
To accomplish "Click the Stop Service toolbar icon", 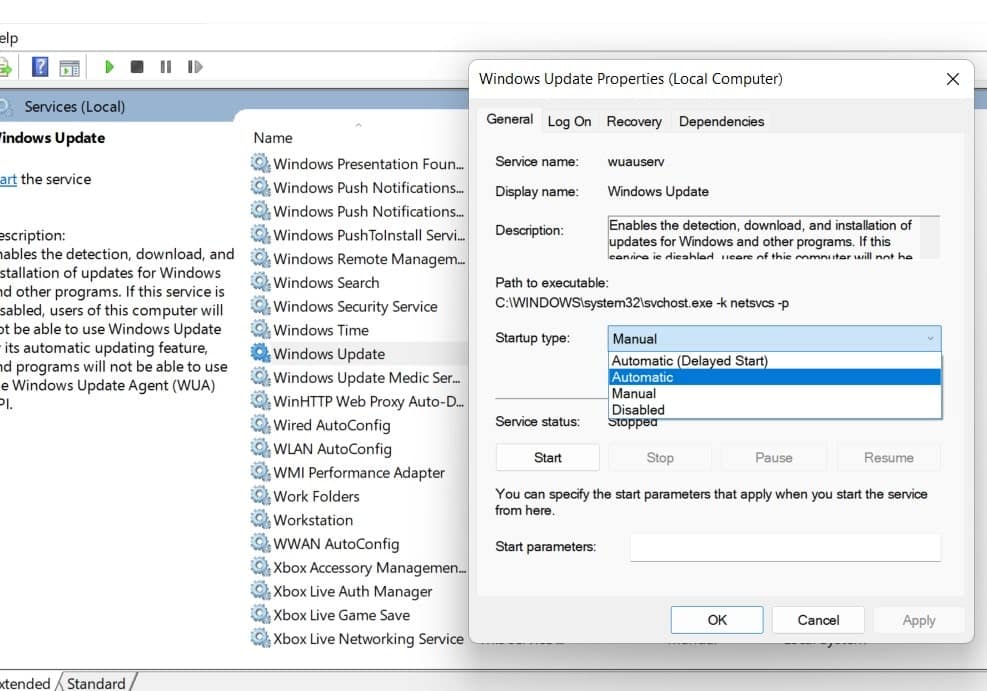I will coord(137,67).
